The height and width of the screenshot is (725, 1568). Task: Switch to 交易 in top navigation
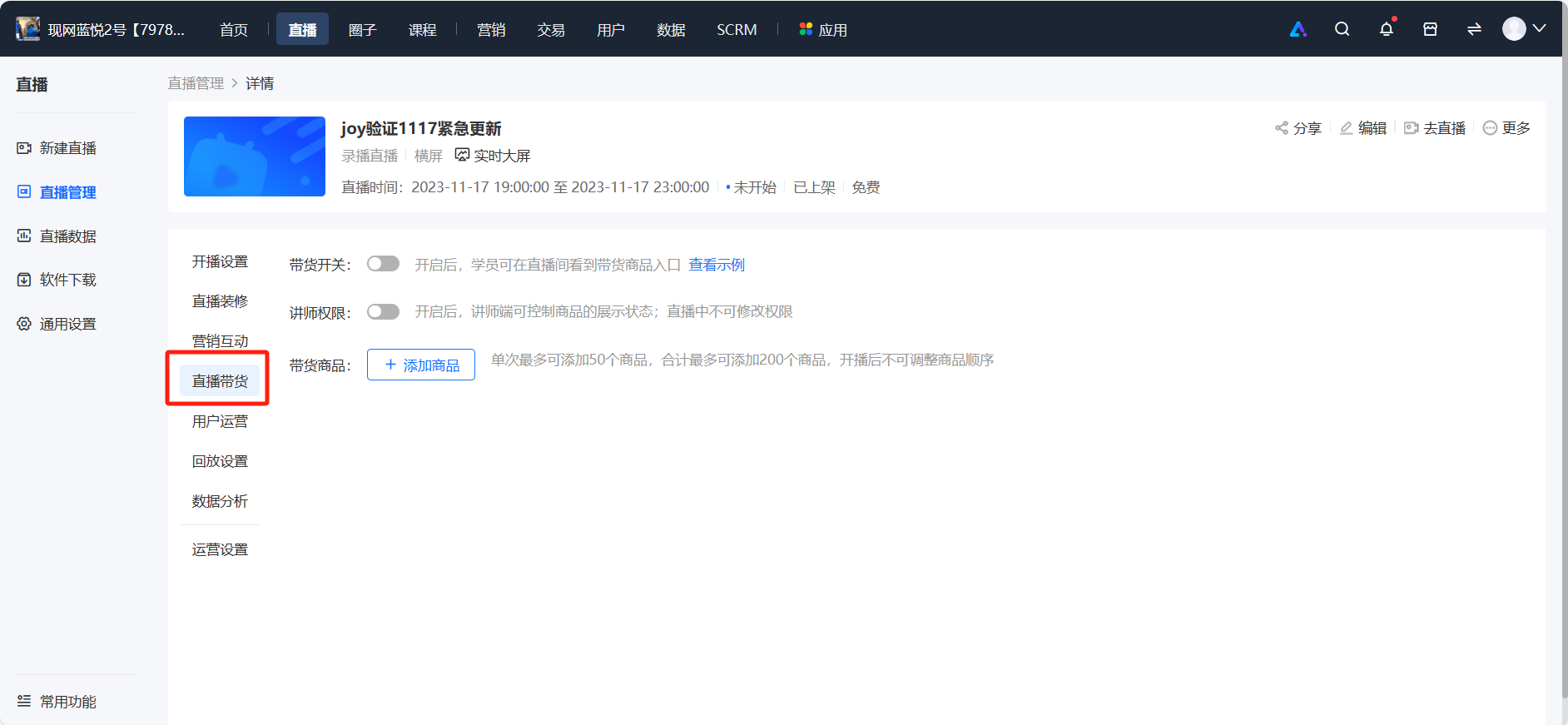551,30
